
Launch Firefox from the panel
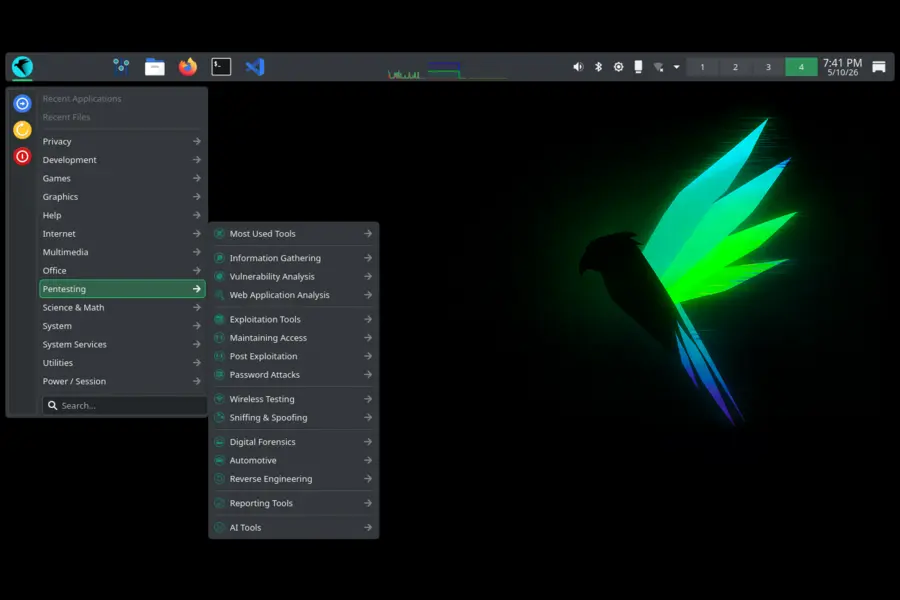pos(188,67)
